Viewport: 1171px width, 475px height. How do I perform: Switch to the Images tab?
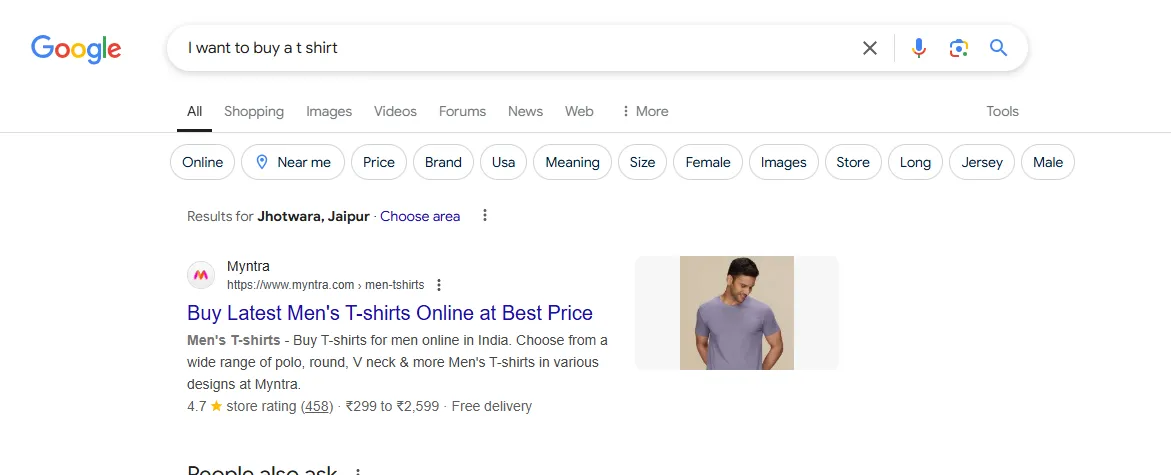coord(329,111)
